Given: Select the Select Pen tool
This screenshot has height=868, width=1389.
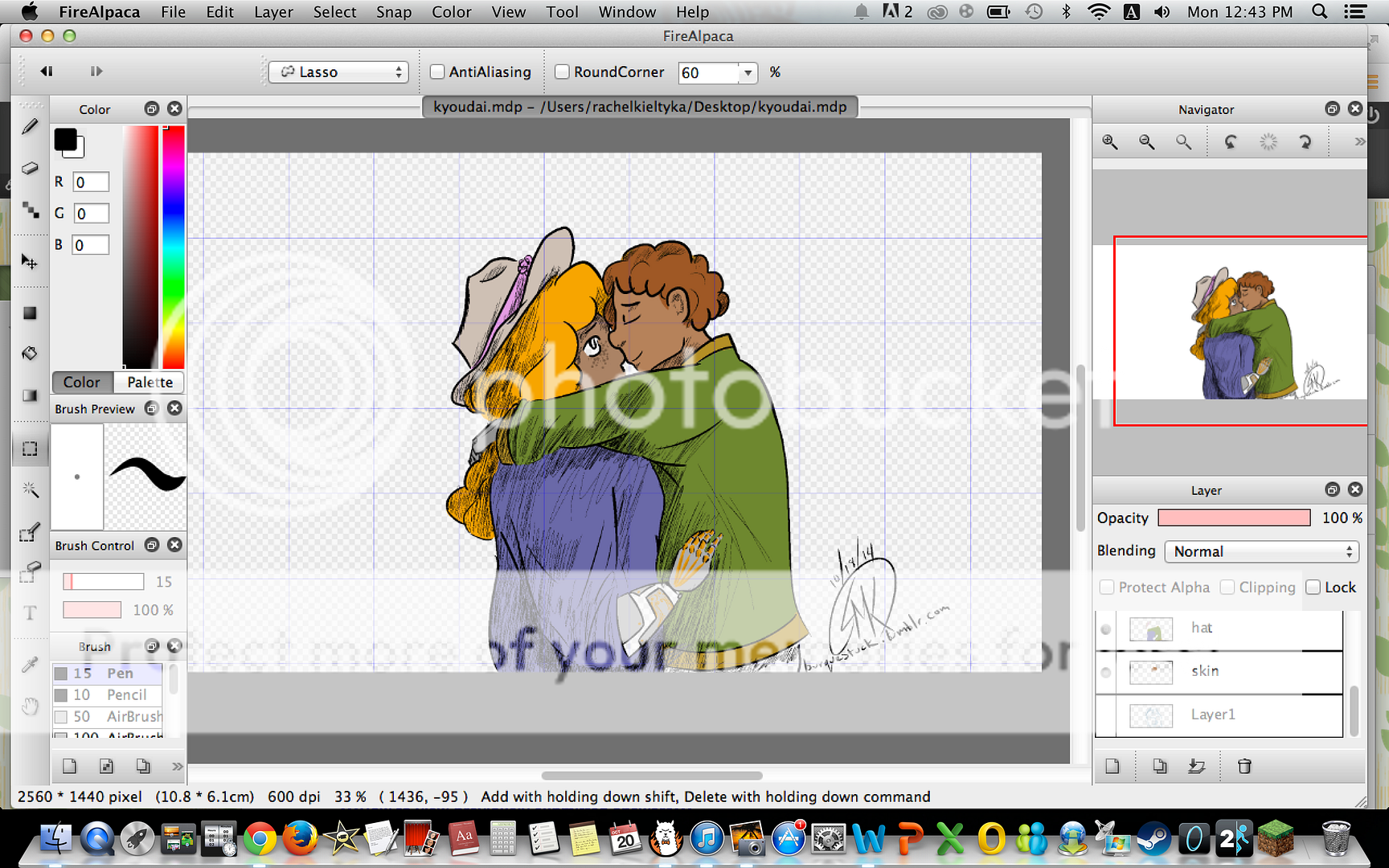Looking at the screenshot, I should 30,532.
